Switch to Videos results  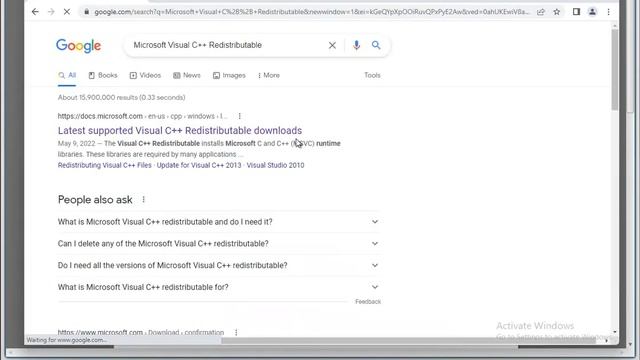pos(145,76)
